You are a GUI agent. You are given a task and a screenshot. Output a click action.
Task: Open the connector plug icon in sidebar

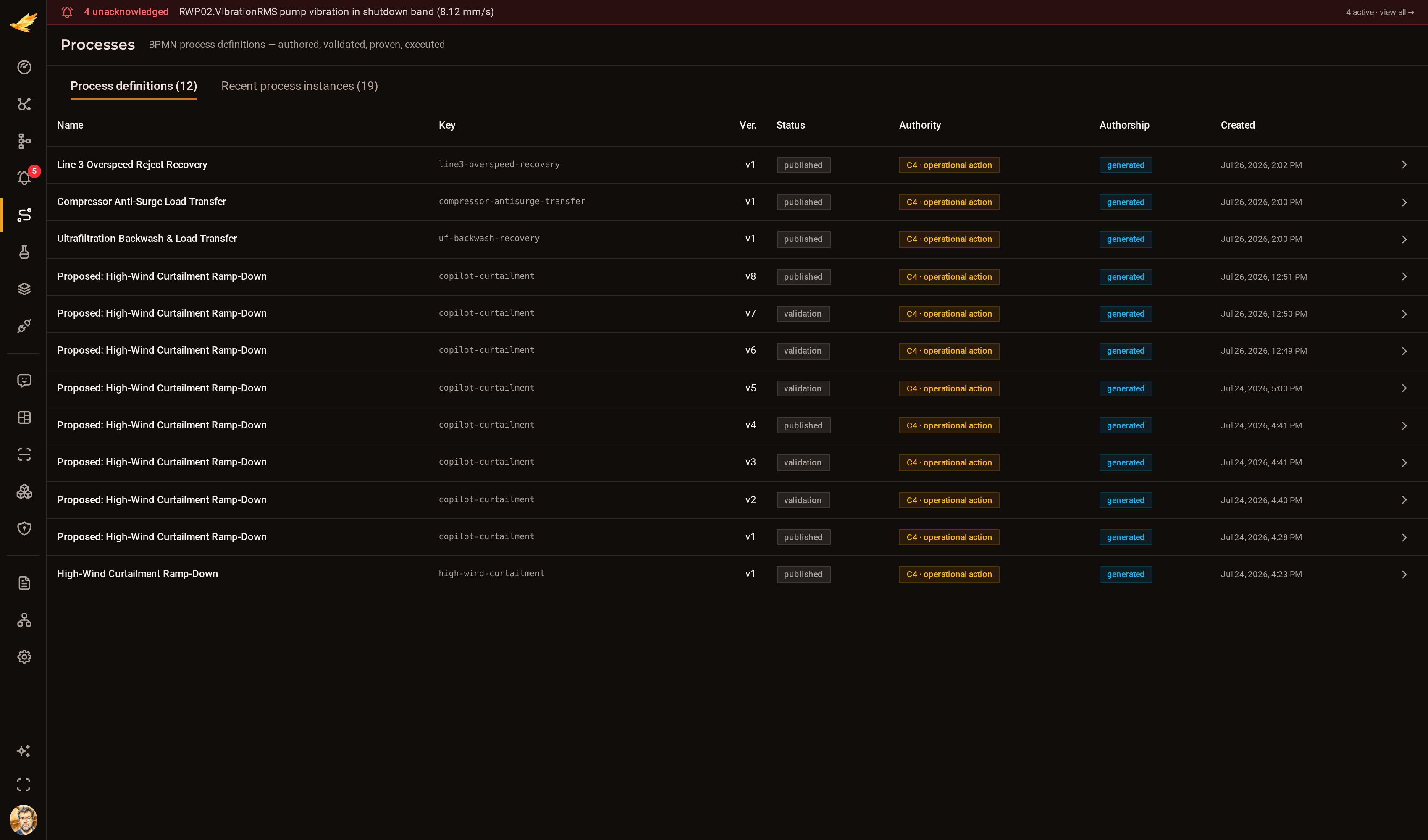click(24, 326)
